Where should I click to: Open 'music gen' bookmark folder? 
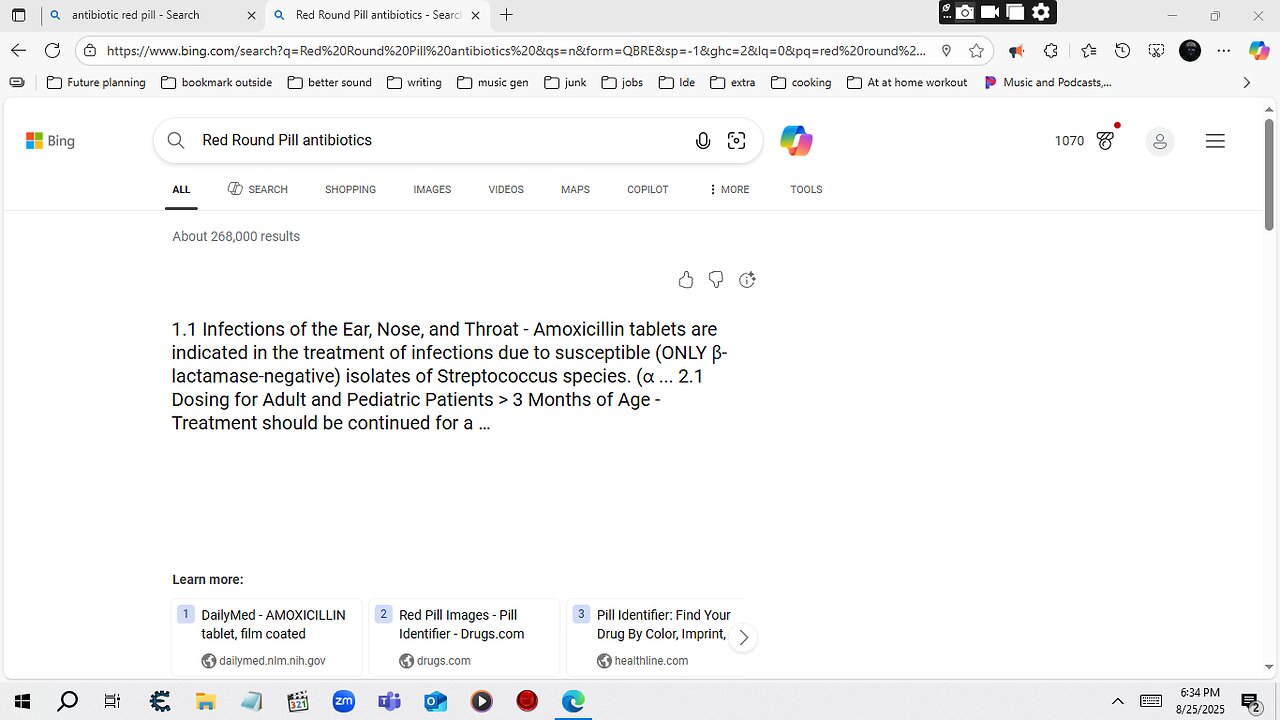click(x=492, y=83)
